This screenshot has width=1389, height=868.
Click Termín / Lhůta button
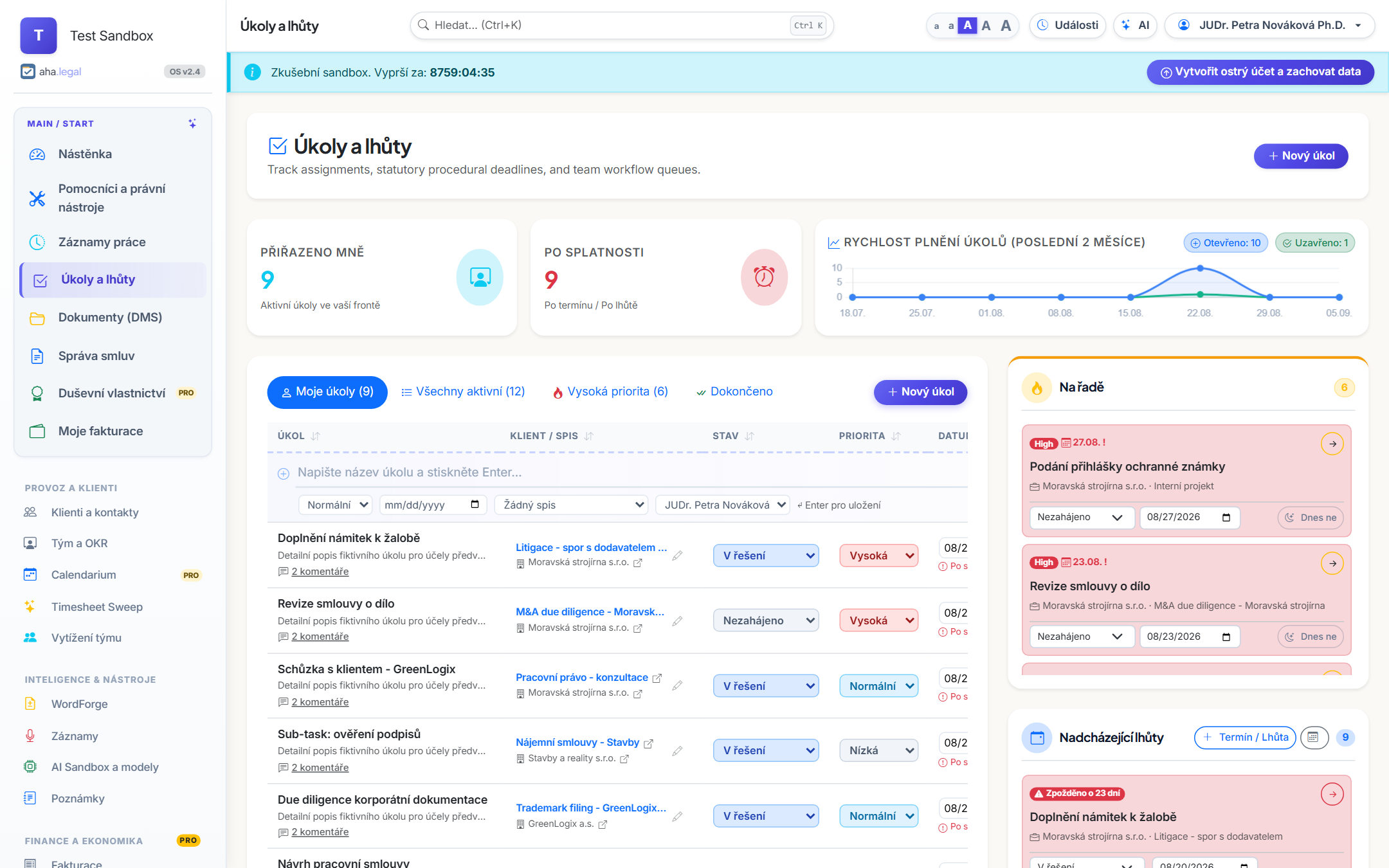point(1245,737)
